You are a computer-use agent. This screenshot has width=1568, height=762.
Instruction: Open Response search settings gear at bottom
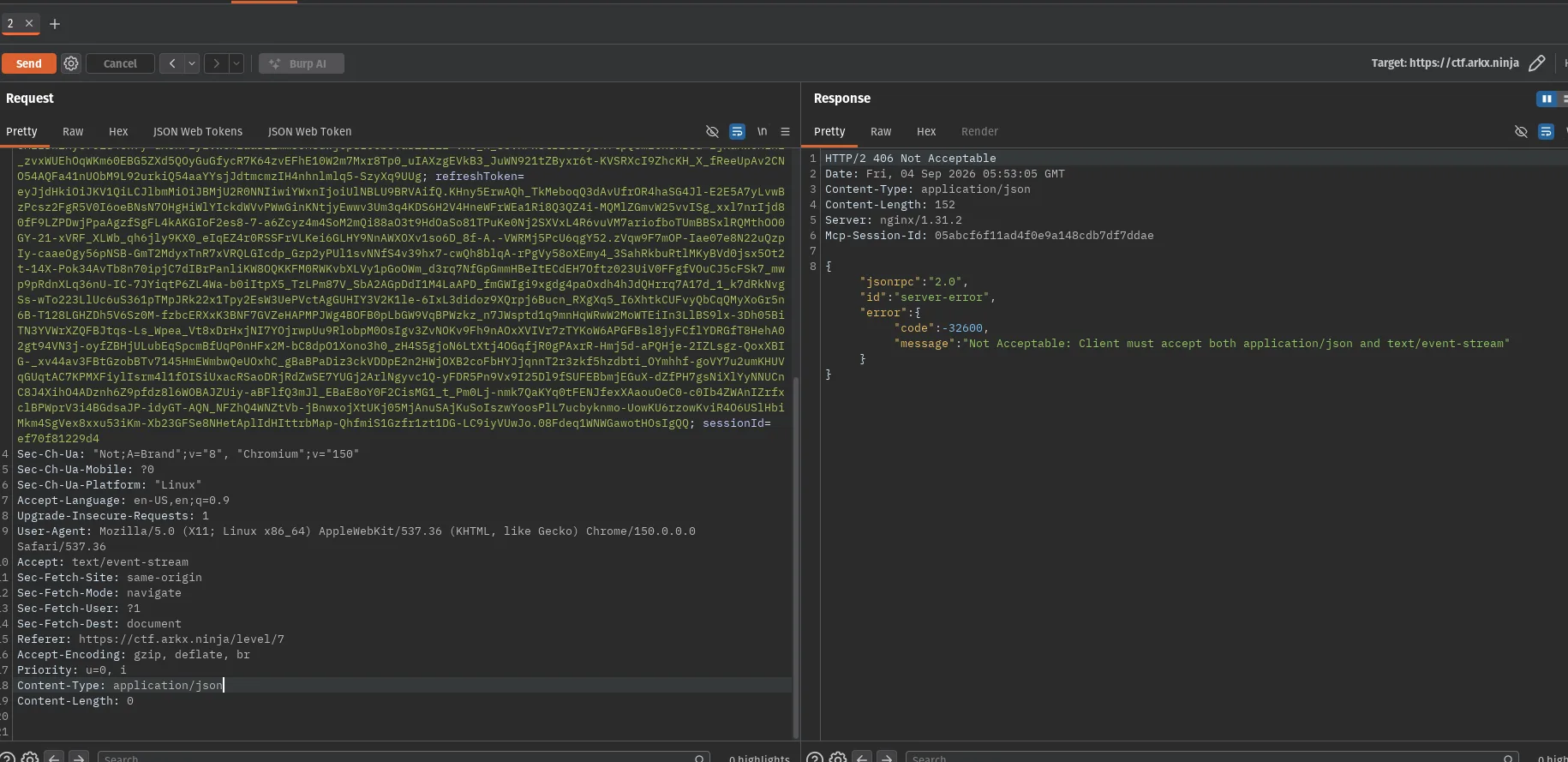pos(839,758)
